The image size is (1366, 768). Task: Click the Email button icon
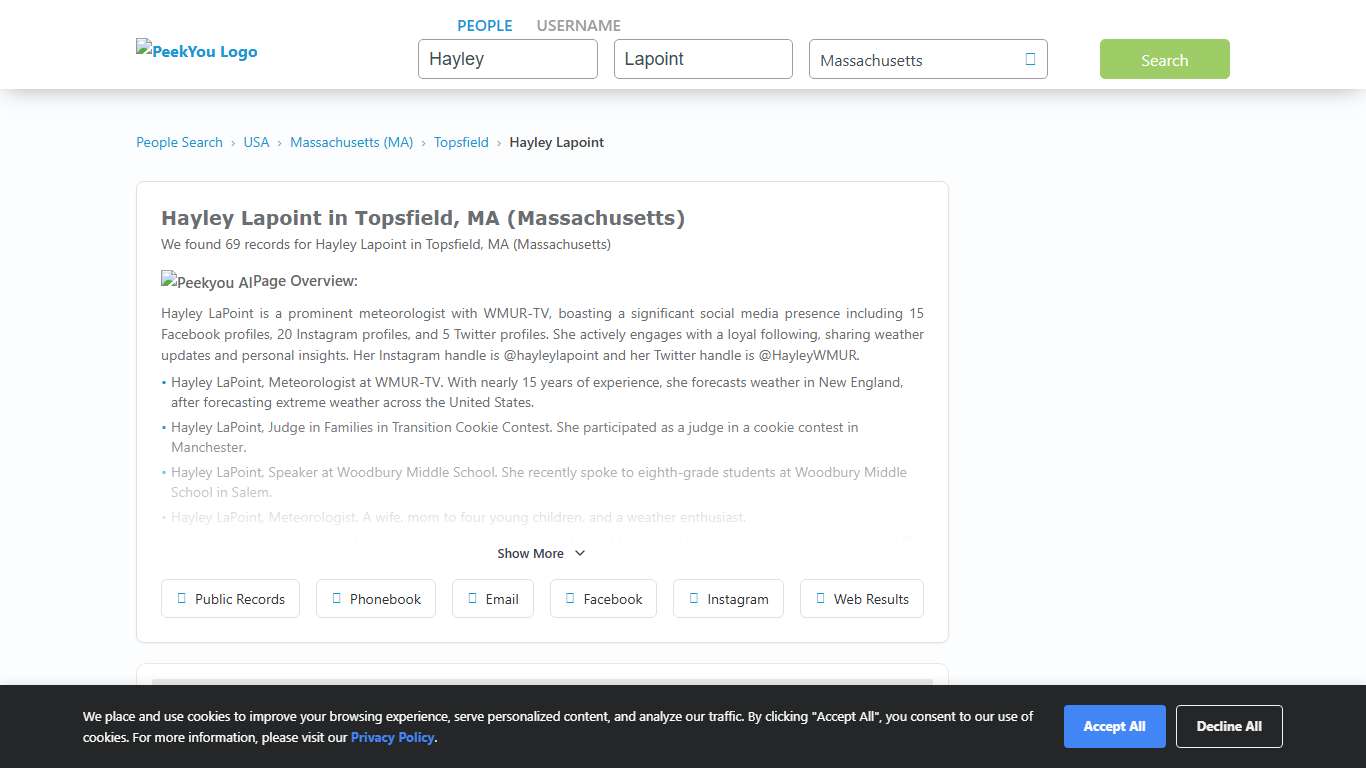472,598
